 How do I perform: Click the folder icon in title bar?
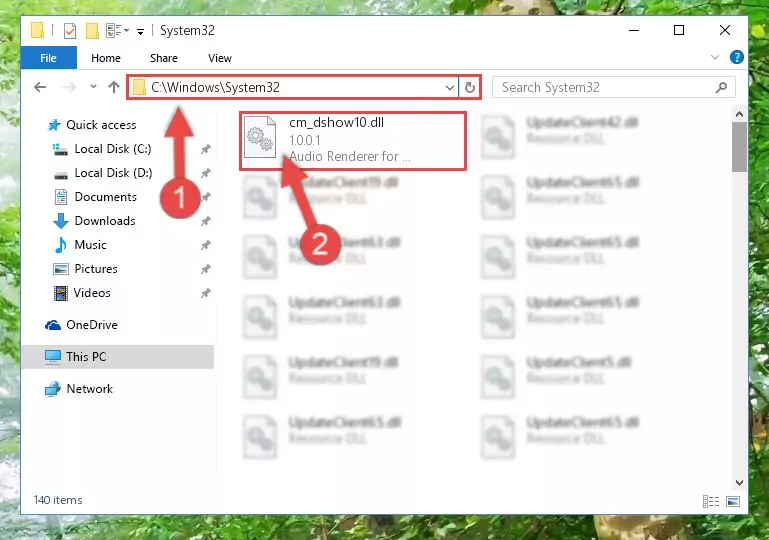coord(37,30)
